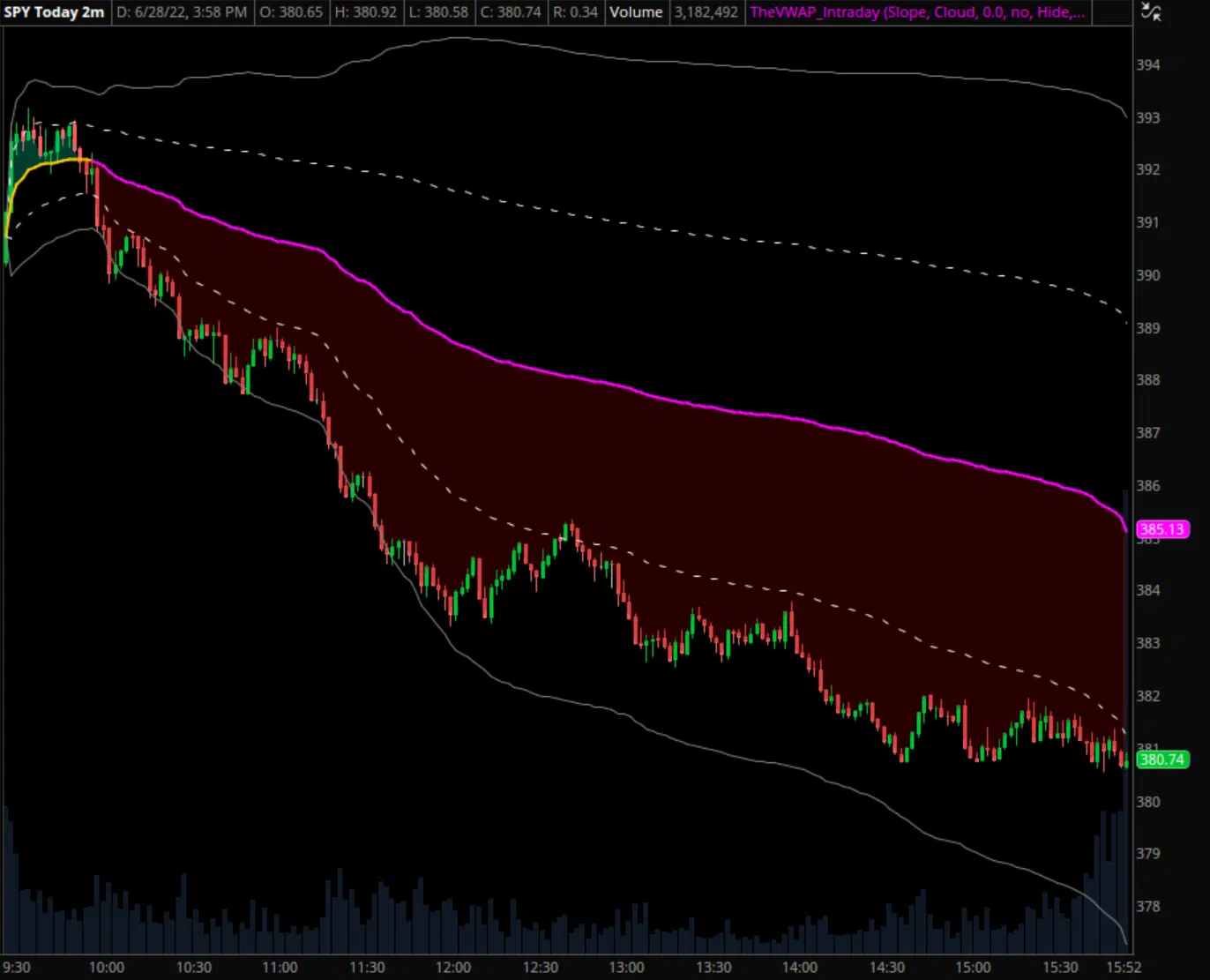The width and height of the screenshot is (1210, 980).
Task: Click the green 380.74 last price bubble
Action: [x=1161, y=759]
